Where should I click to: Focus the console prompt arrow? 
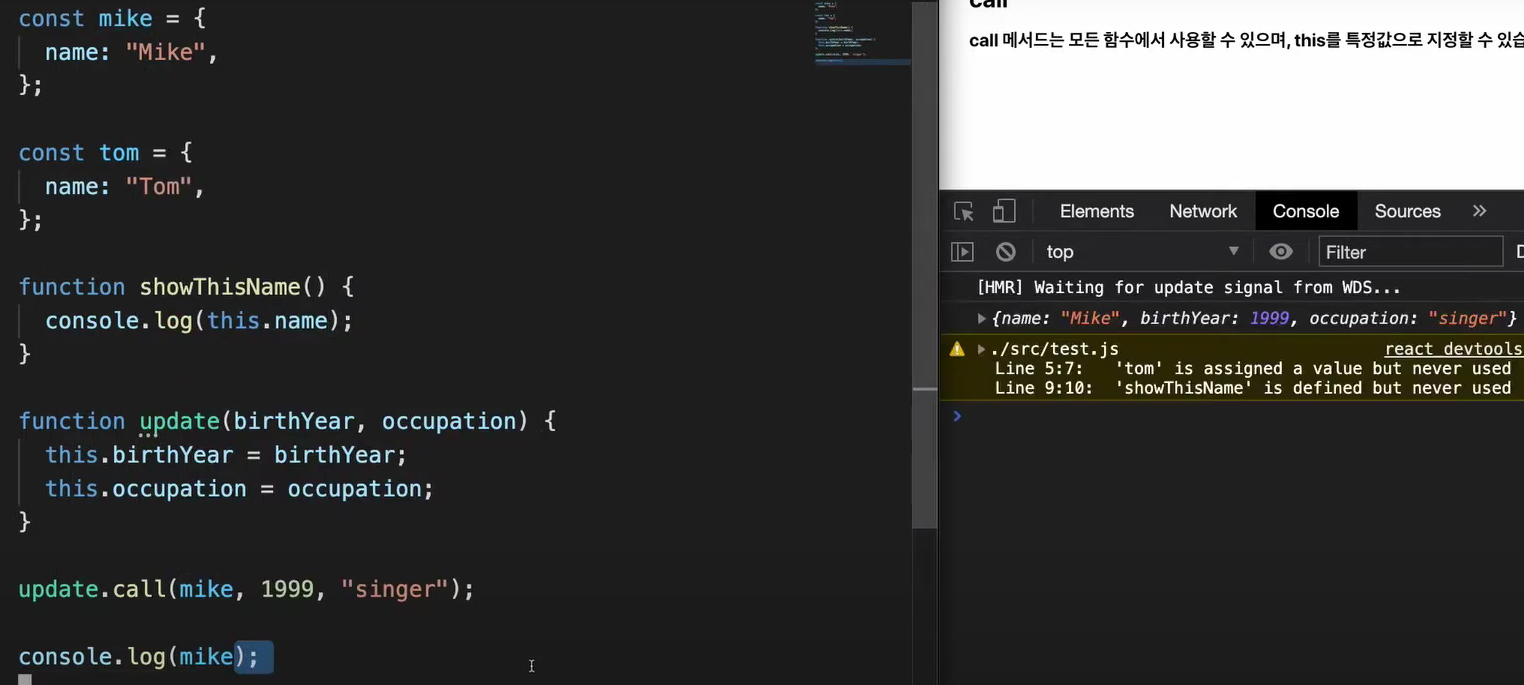(x=957, y=416)
